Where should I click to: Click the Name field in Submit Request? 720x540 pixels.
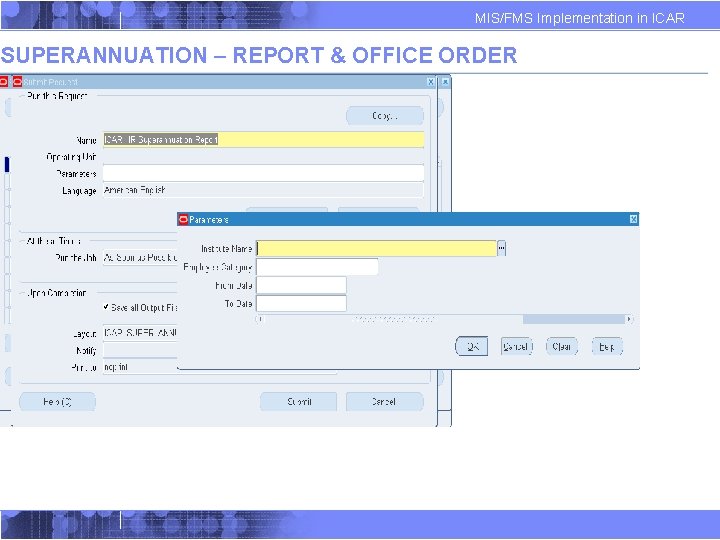coord(263,140)
